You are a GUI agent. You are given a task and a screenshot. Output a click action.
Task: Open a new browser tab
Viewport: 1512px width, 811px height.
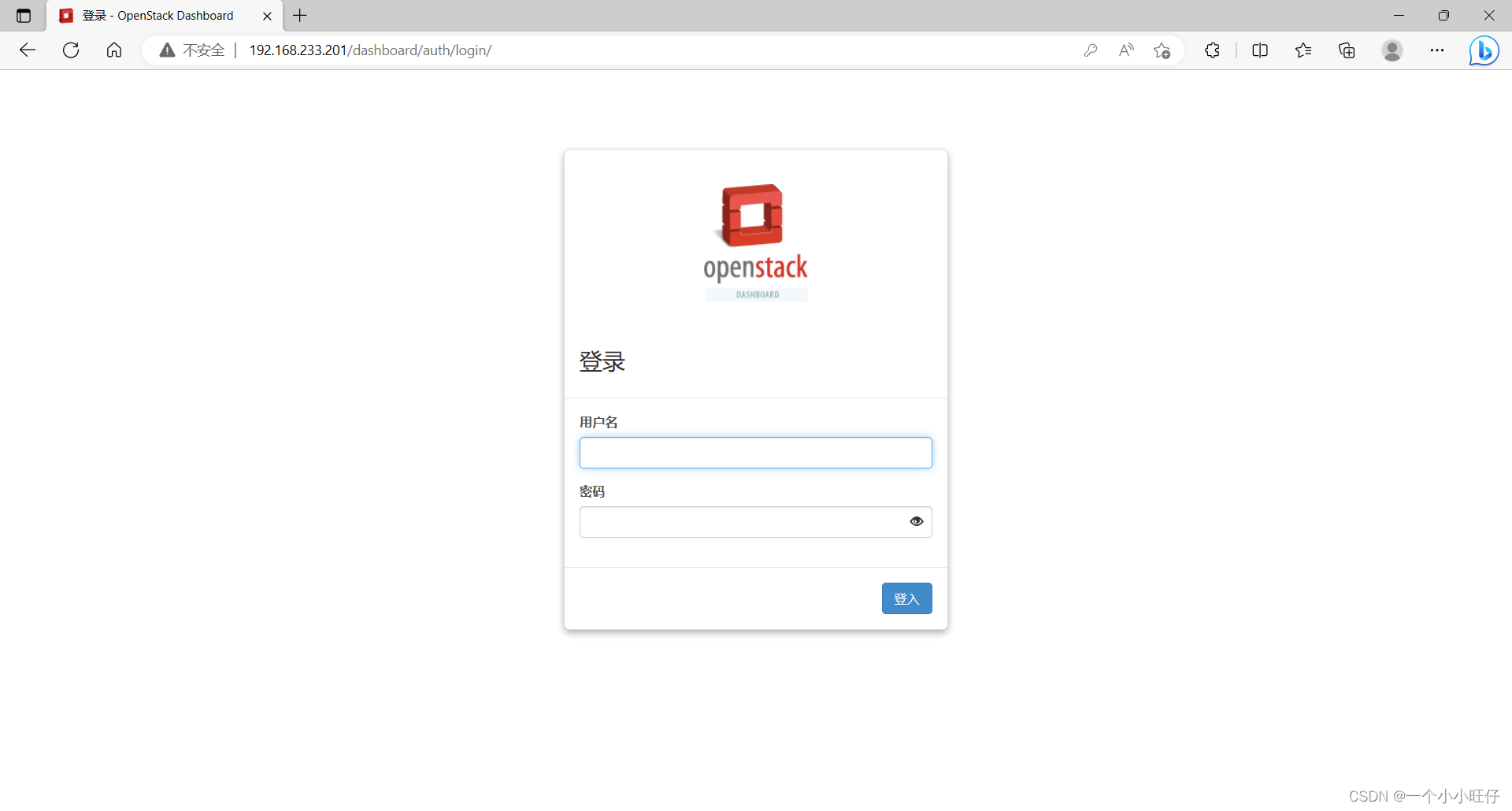[x=300, y=16]
